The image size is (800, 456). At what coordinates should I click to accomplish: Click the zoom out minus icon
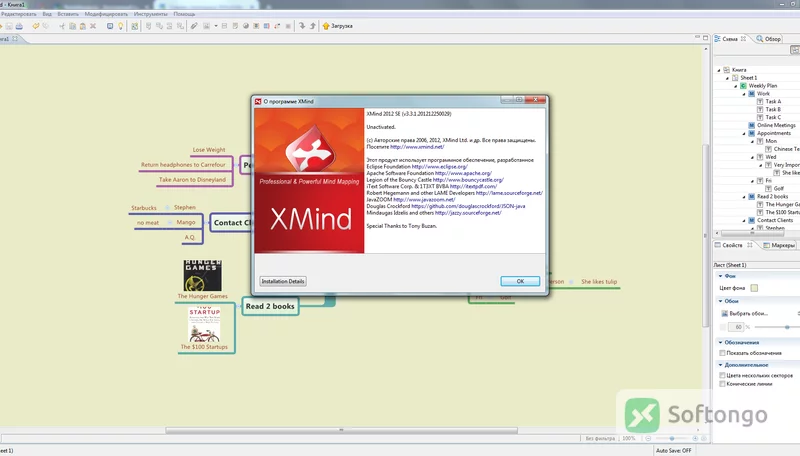(x=648, y=438)
